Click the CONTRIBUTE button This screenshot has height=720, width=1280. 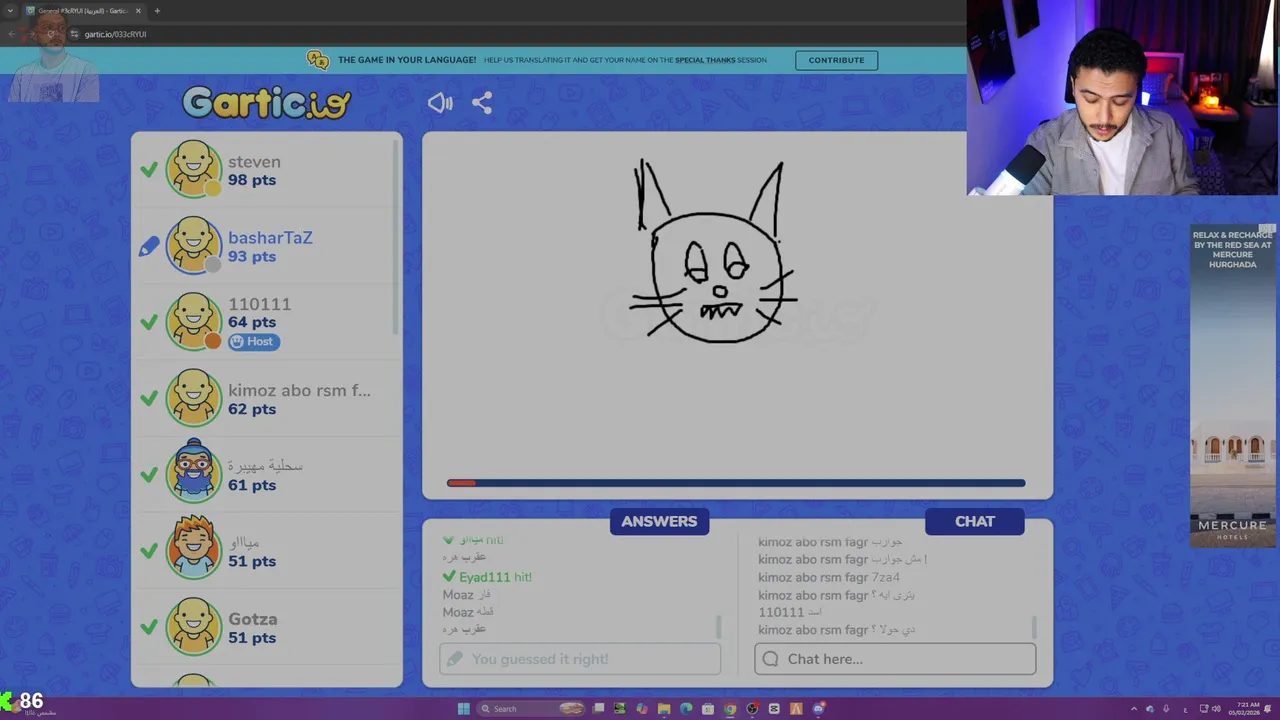click(x=836, y=60)
